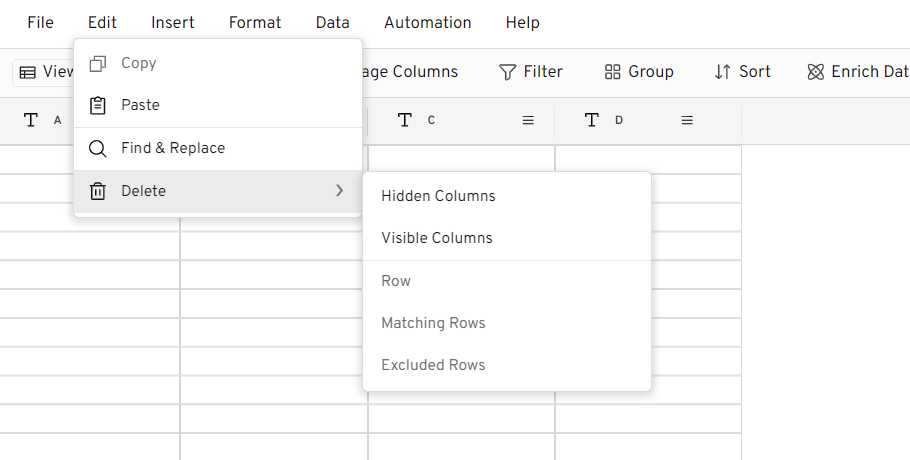The image size is (910, 460).
Task: Click the Find & Replace magnifier icon
Action: coord(97,148)
